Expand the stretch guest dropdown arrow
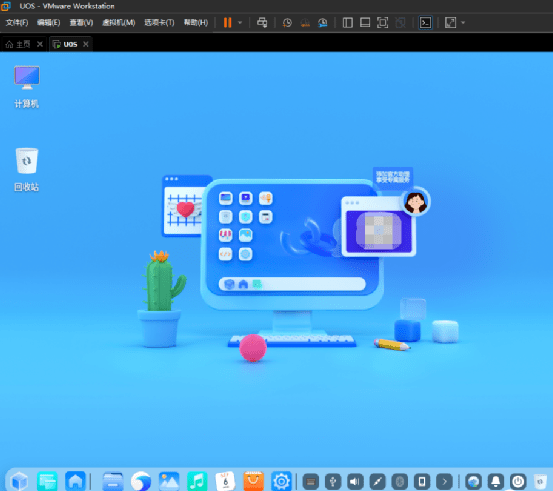The width and height of the screenshot is (553, 491). click(463, 23)
